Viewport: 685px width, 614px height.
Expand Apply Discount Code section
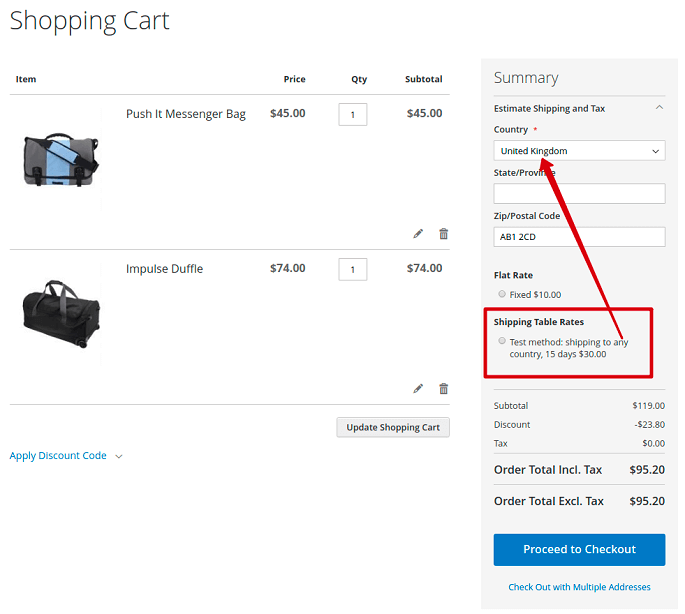66,456
